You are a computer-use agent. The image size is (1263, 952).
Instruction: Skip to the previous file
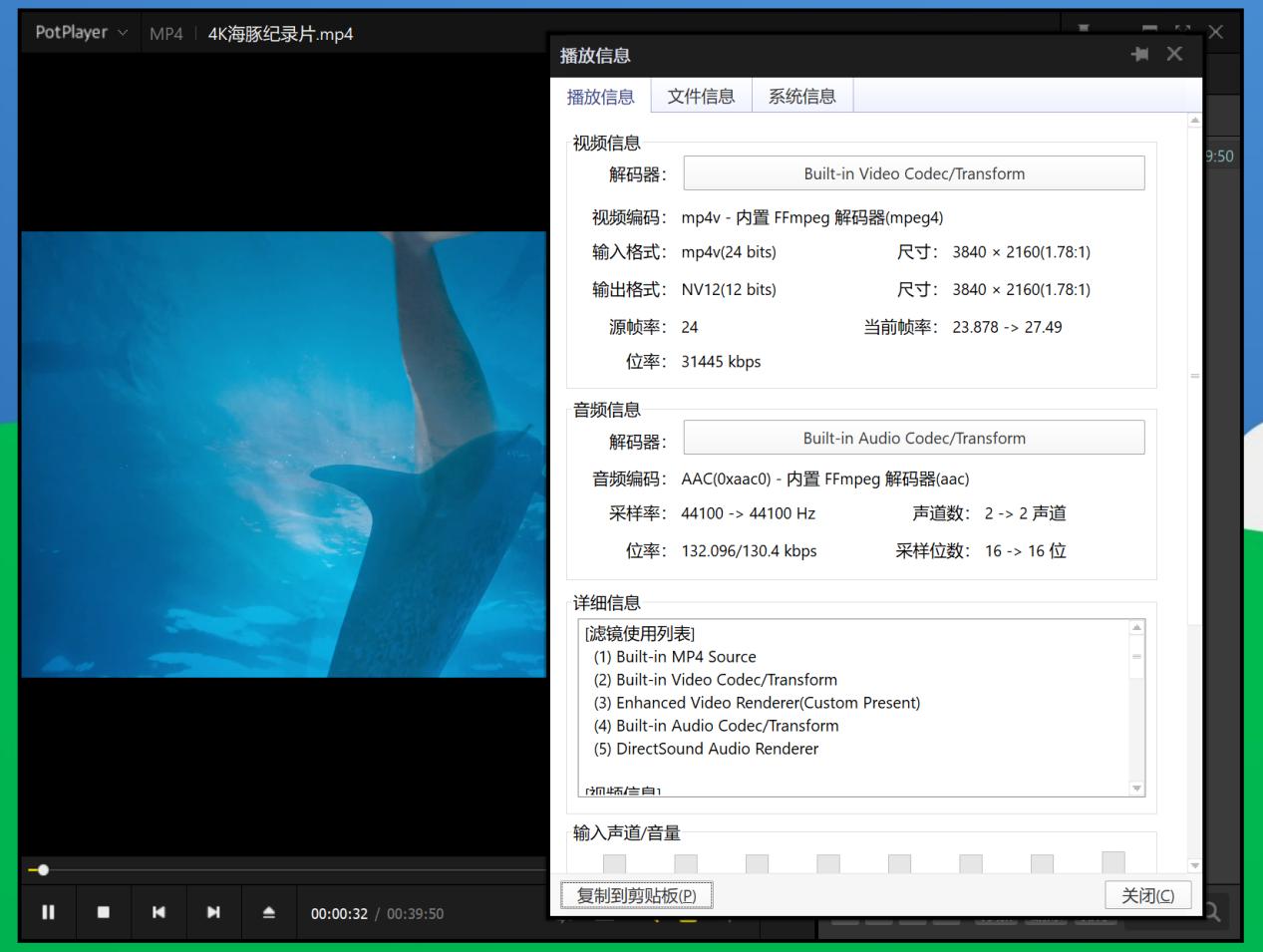point(158,911)
